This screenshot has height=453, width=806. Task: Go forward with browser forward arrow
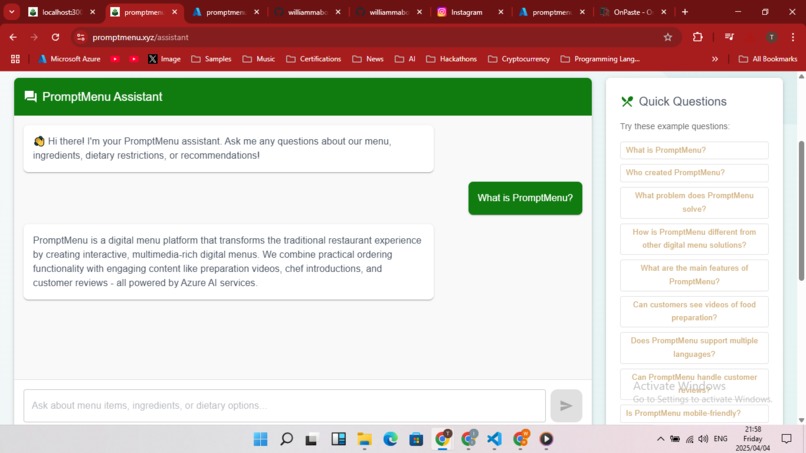coord(34,37)
